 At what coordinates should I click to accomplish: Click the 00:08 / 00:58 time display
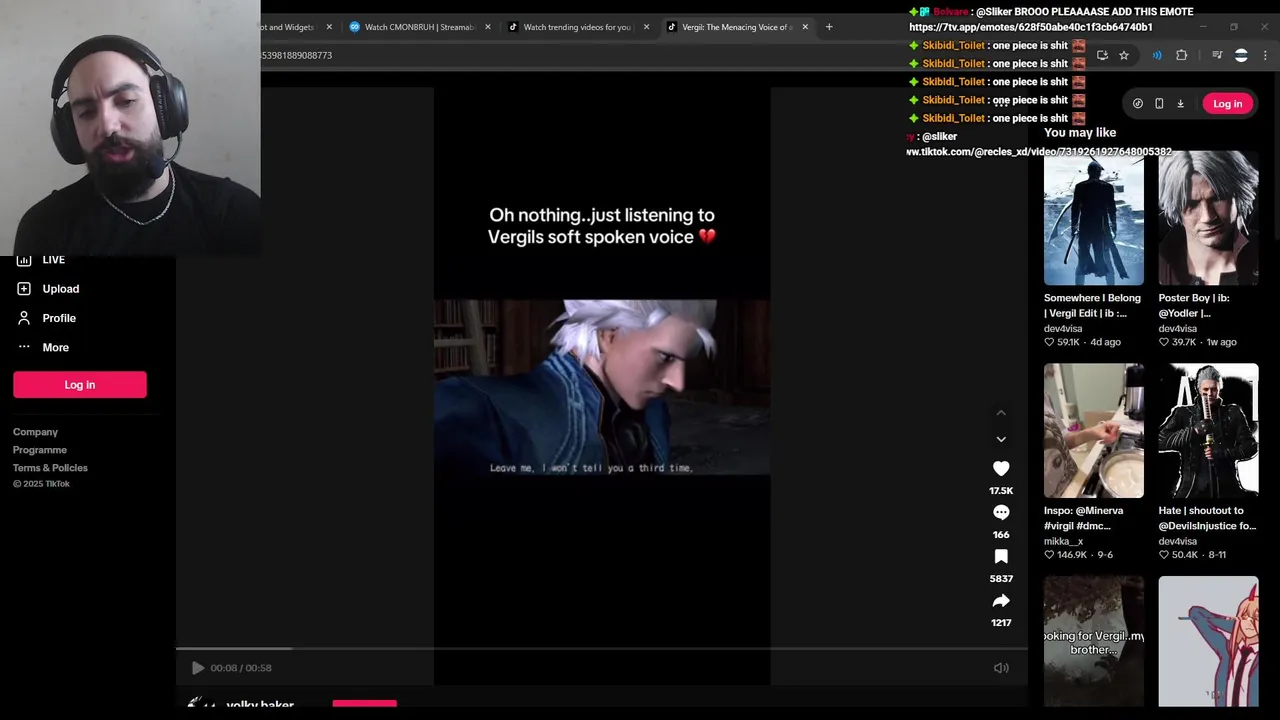click(x=241, y=668)
